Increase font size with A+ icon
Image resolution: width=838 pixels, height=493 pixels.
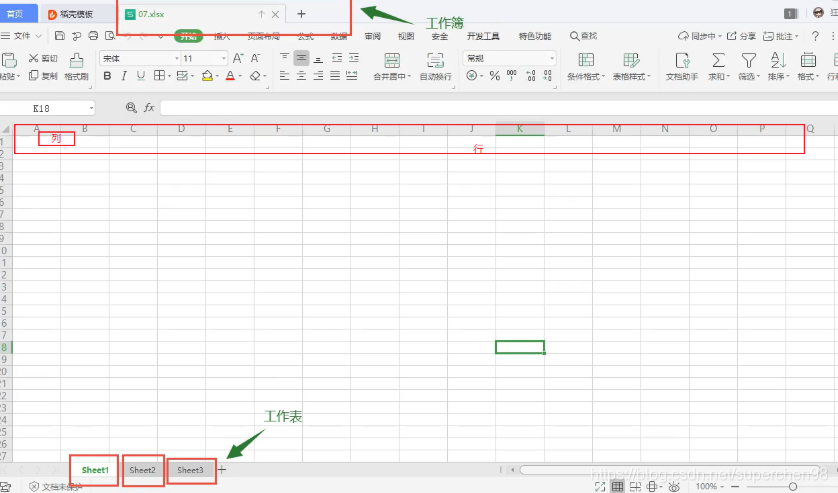238,58
